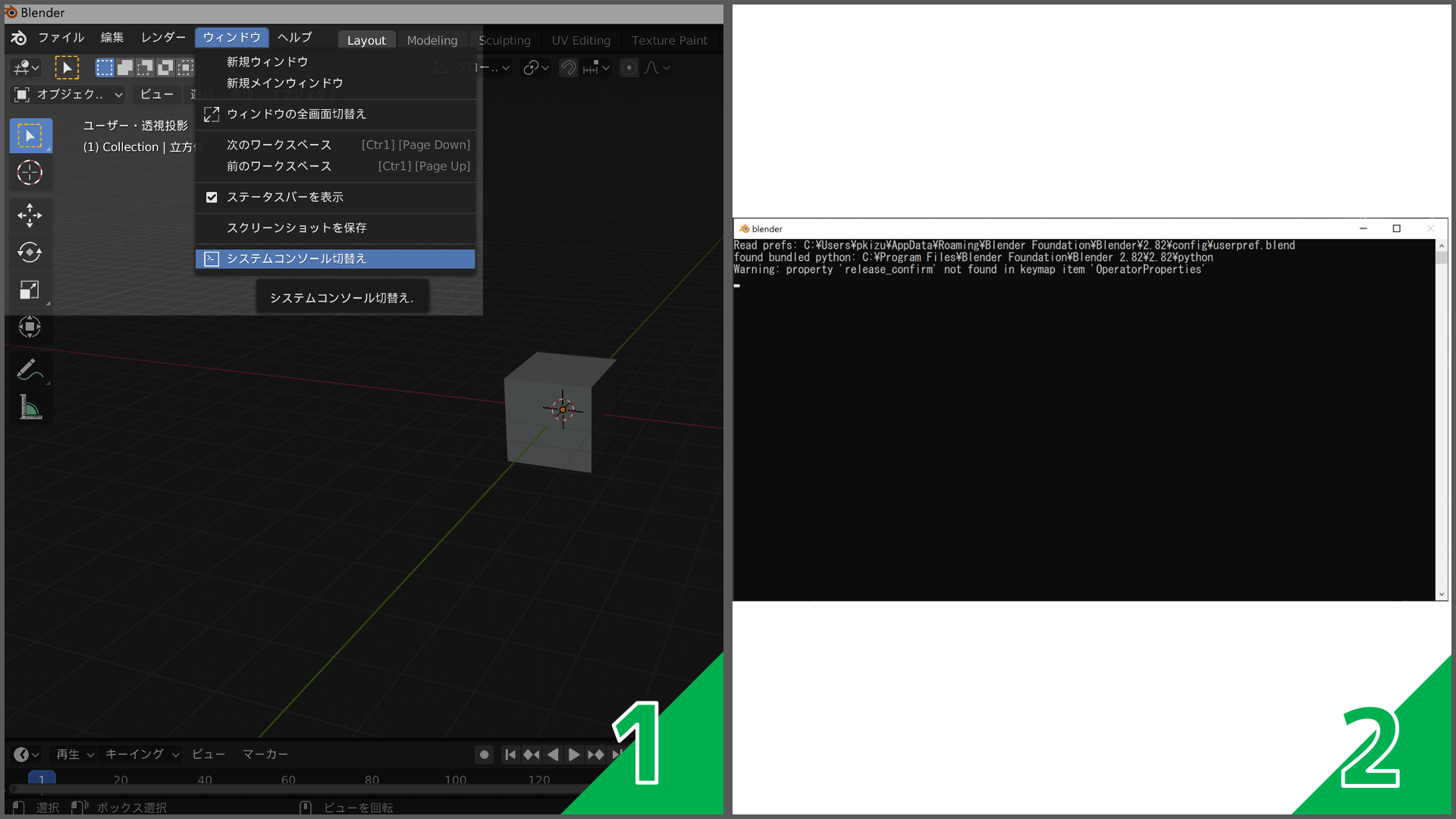Click the timeline horizontal scrollbar
Image resolution: width=1456 pixels, height=819 pixels.
pos(303,789)
